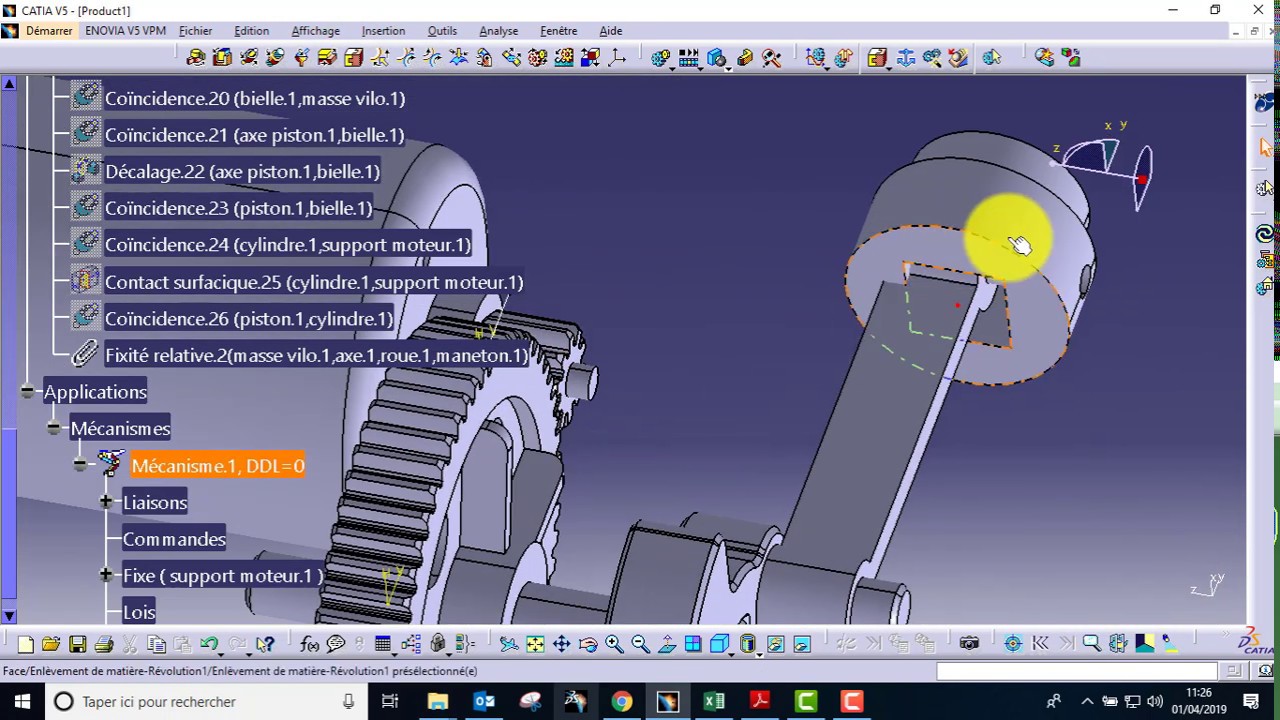Expand the Liaisons node
The width and height of the screenshot is (1280, 720).
[x=106, y=502]
